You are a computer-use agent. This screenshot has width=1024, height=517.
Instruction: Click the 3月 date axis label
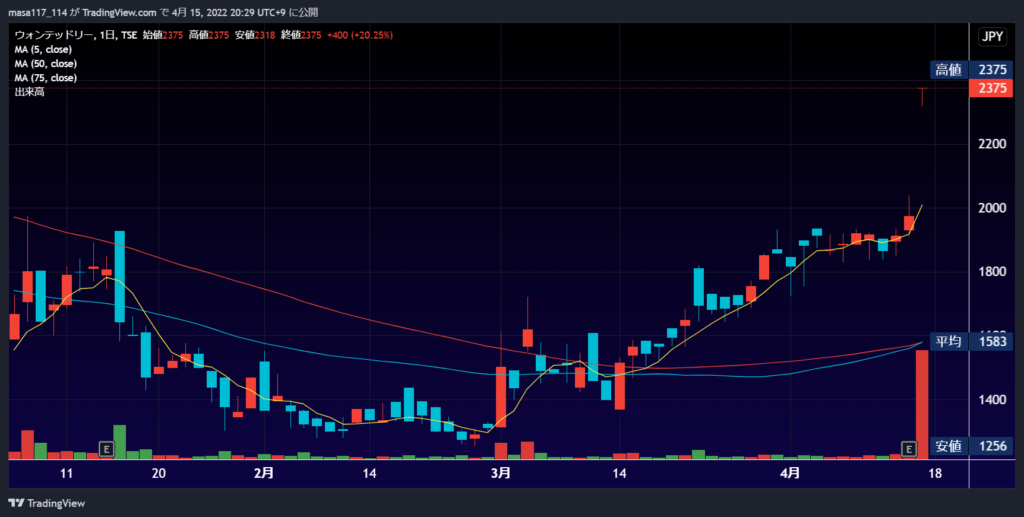[500, 473]
